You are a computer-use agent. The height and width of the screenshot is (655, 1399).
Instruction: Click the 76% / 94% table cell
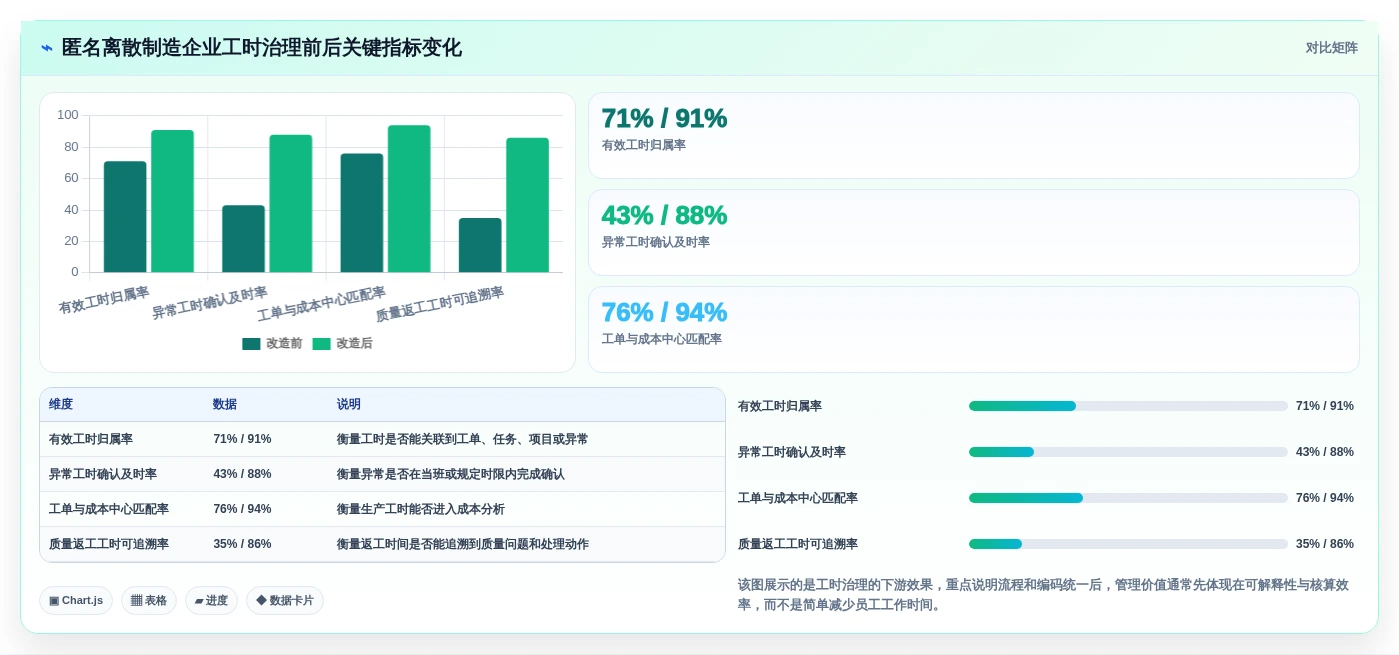coord(242,509)
